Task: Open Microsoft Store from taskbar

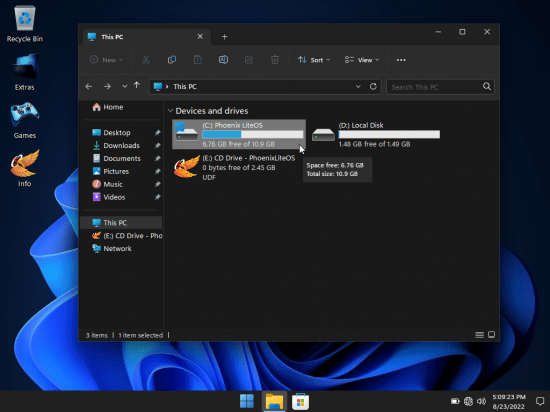Action: pyautogui.click(x=301, y=401)
